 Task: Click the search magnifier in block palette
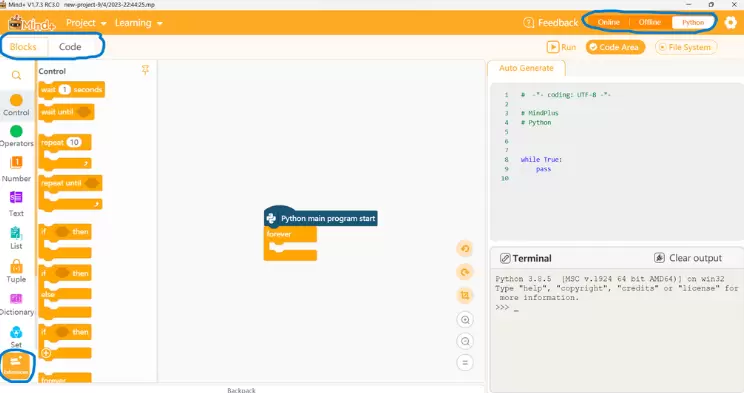(16, 75)
